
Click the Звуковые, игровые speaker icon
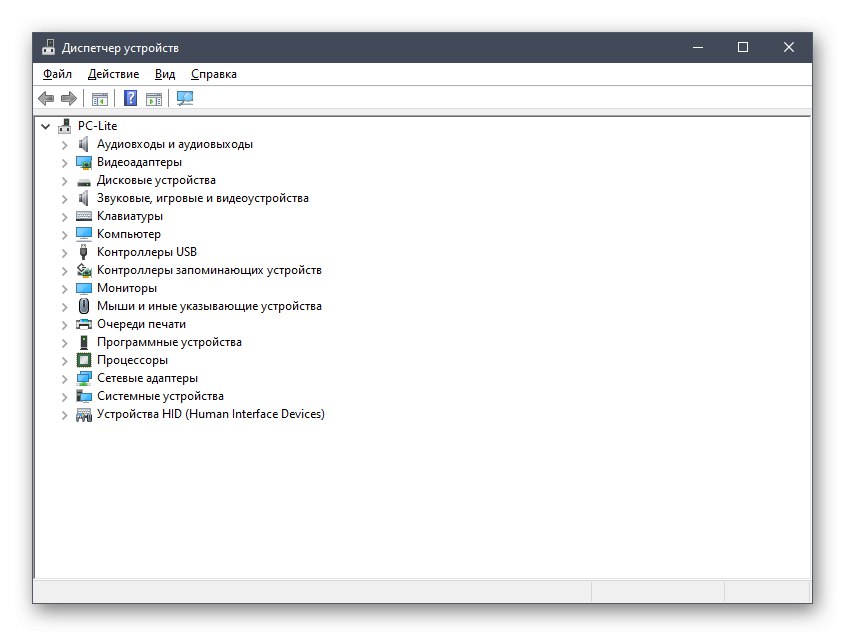84,198
